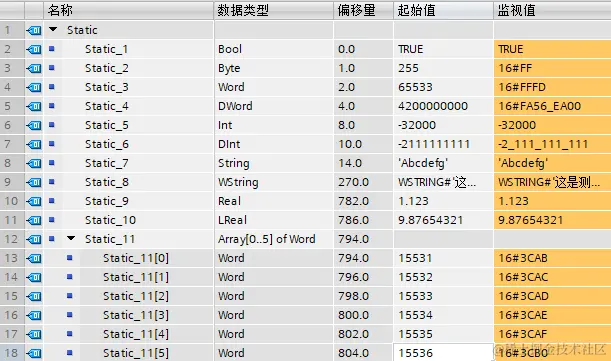611x361 pixels.
Task: Click the start value 65533
Action: click(x=415, y=87)
